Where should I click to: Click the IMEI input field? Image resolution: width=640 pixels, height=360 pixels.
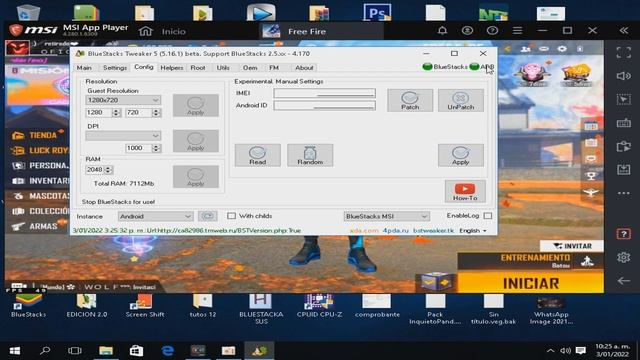(x=324, y=93)
